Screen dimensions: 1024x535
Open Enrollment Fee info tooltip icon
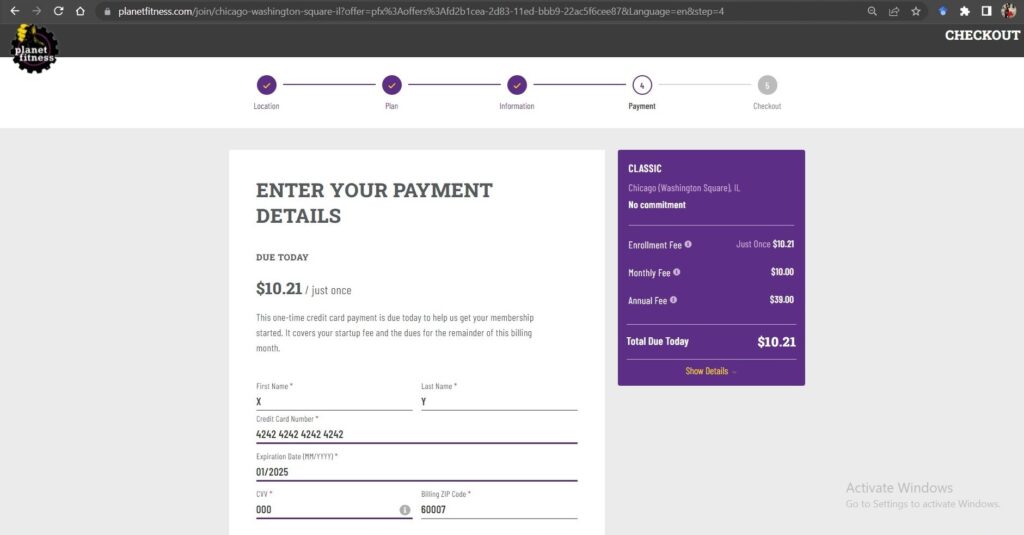click(688, 244)
